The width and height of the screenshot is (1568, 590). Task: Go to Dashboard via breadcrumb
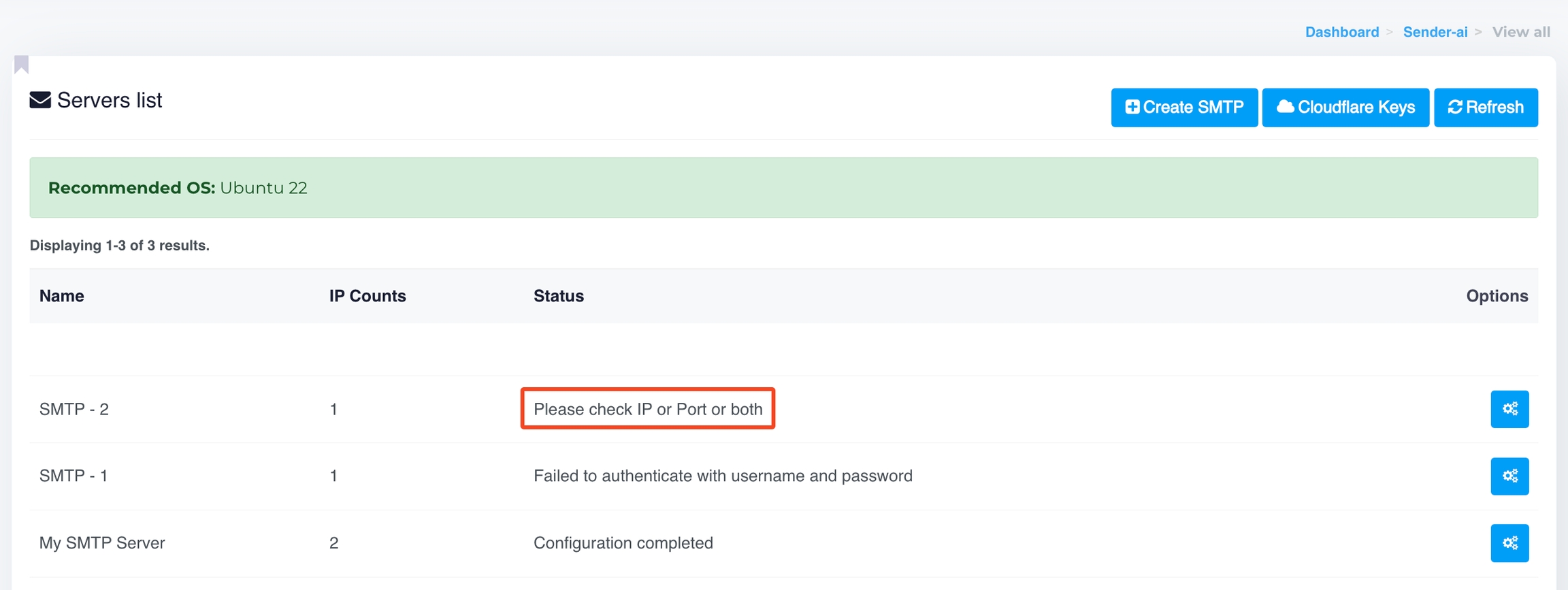point(1341,32)
